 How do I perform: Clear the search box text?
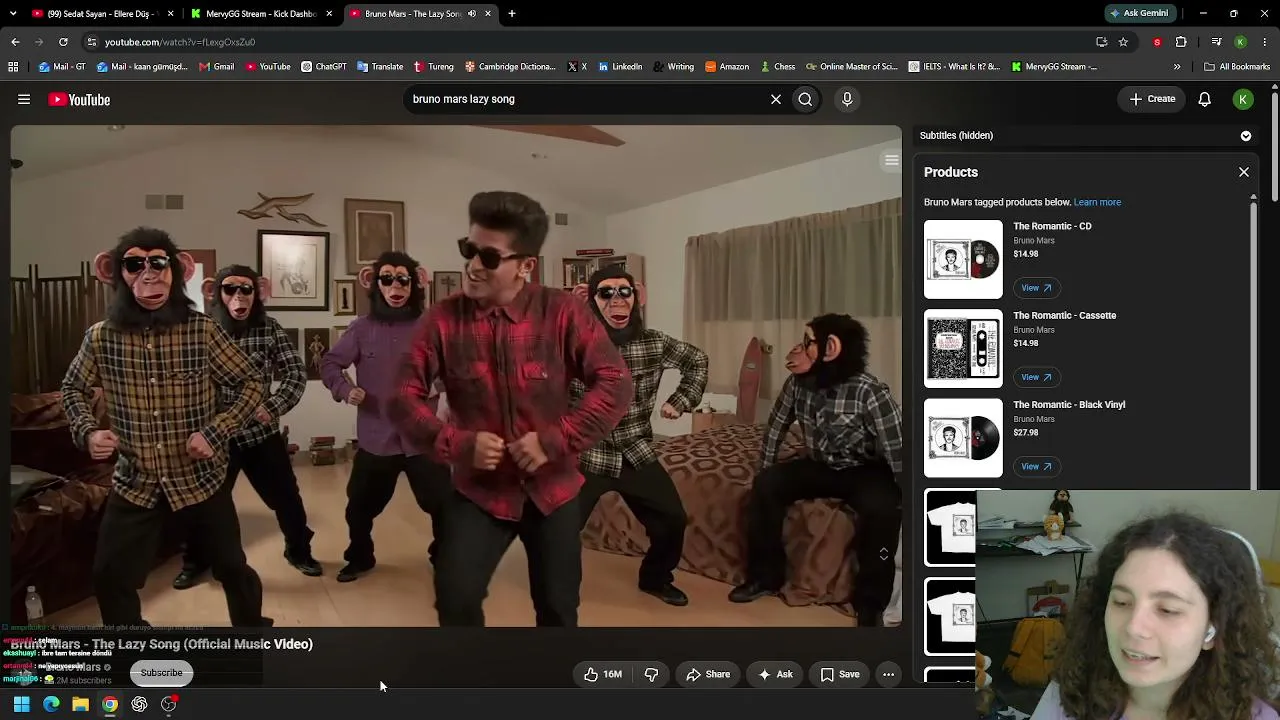coord(775,99)
